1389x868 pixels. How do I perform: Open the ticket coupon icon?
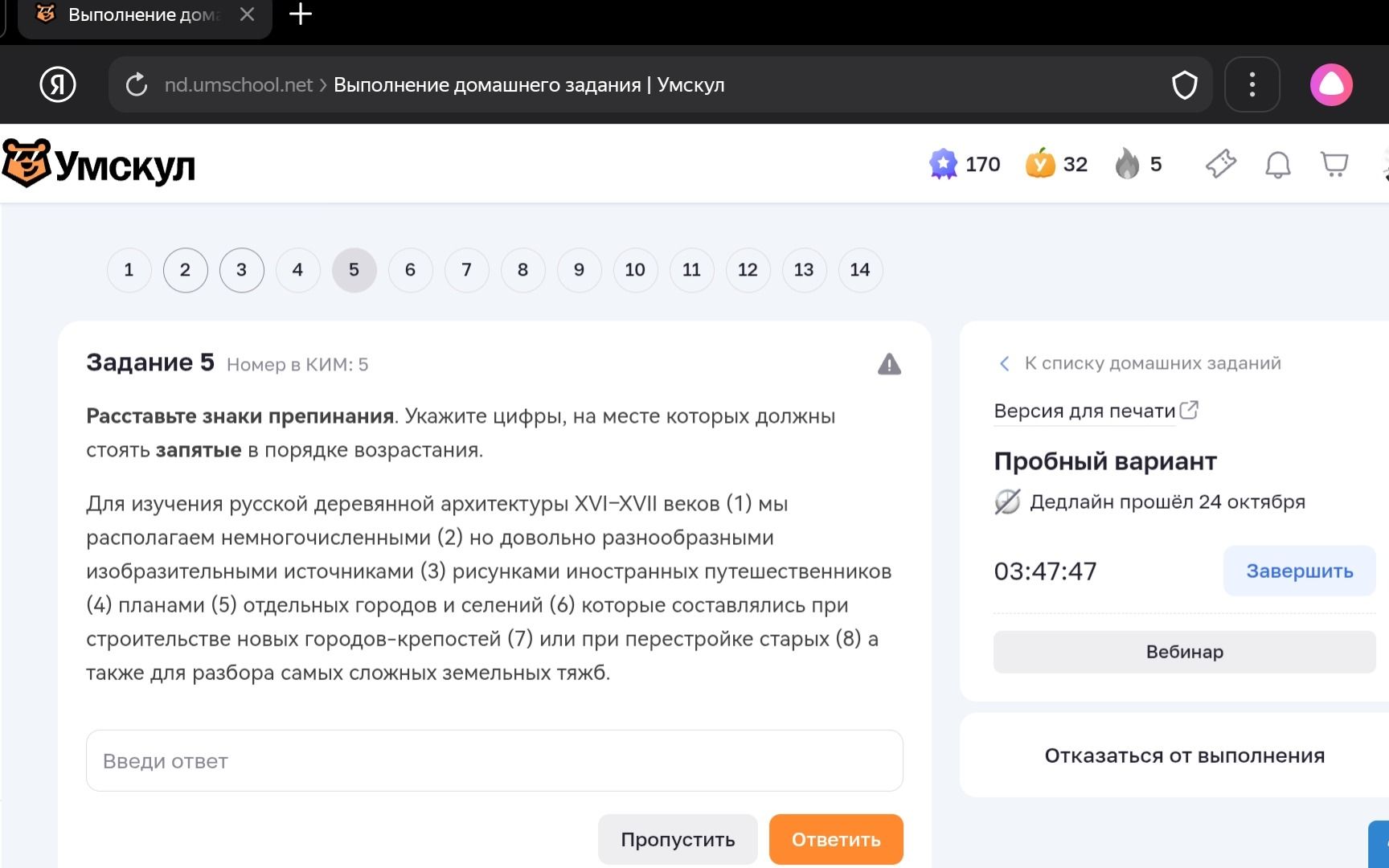click(x=1220, y=164)
